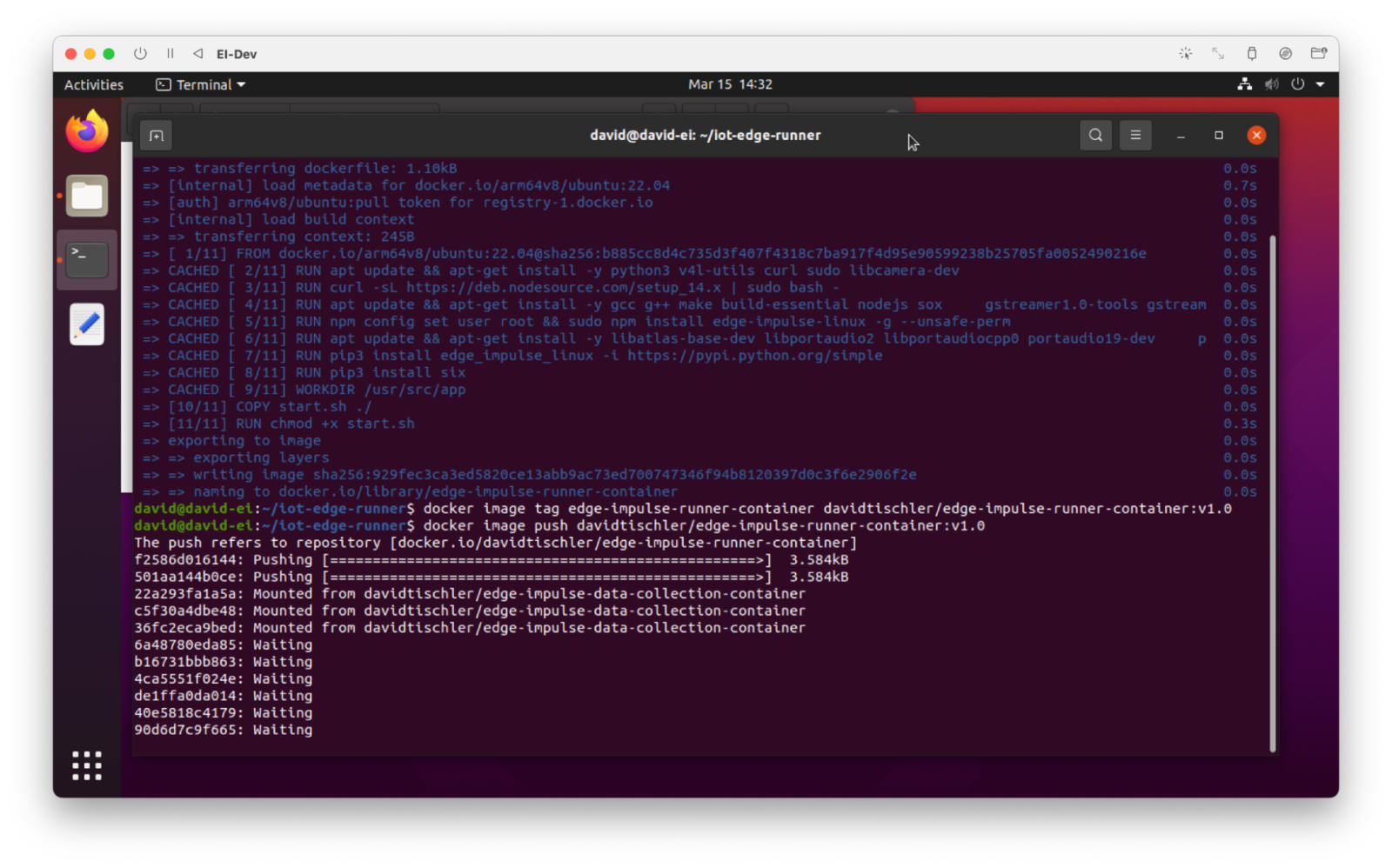
Task: Open the Mar 15 14:32 clock menu
Action: tap(730, 84)
